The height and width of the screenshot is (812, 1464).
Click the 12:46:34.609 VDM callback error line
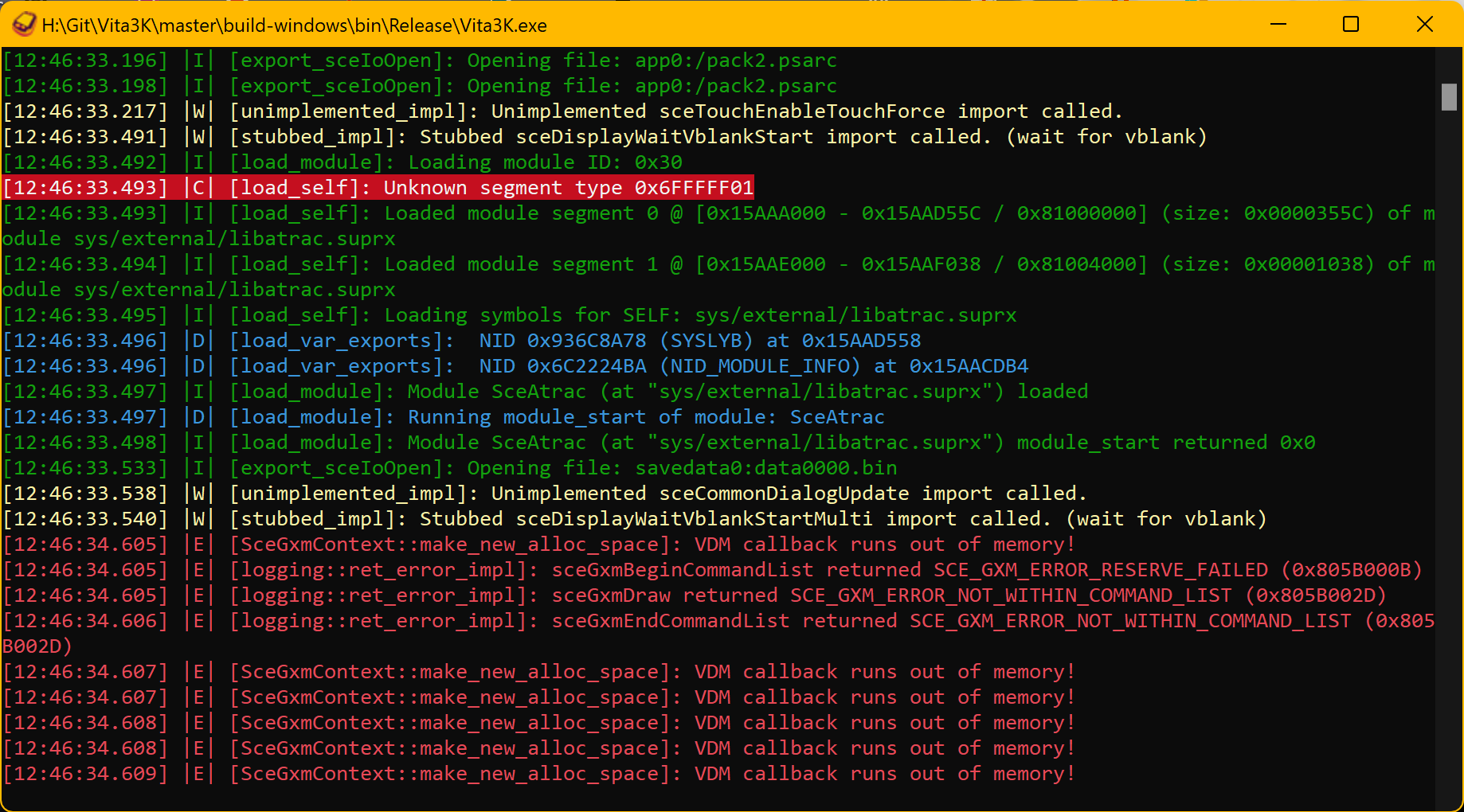pos(539,774)
